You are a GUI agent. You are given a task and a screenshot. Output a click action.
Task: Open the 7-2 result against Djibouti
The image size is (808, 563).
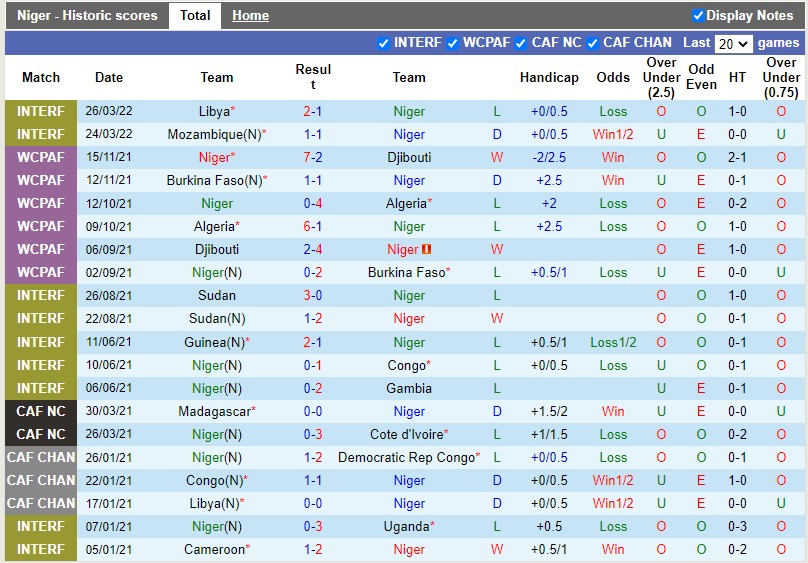313,158
